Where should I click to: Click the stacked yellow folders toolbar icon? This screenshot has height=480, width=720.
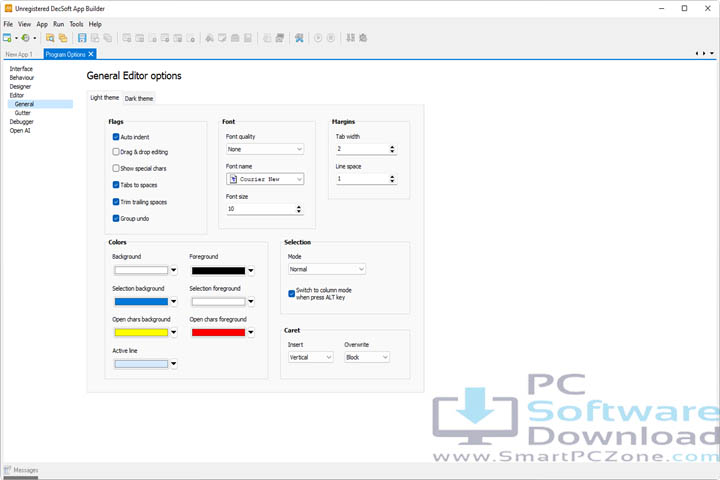tap(63, 38)
